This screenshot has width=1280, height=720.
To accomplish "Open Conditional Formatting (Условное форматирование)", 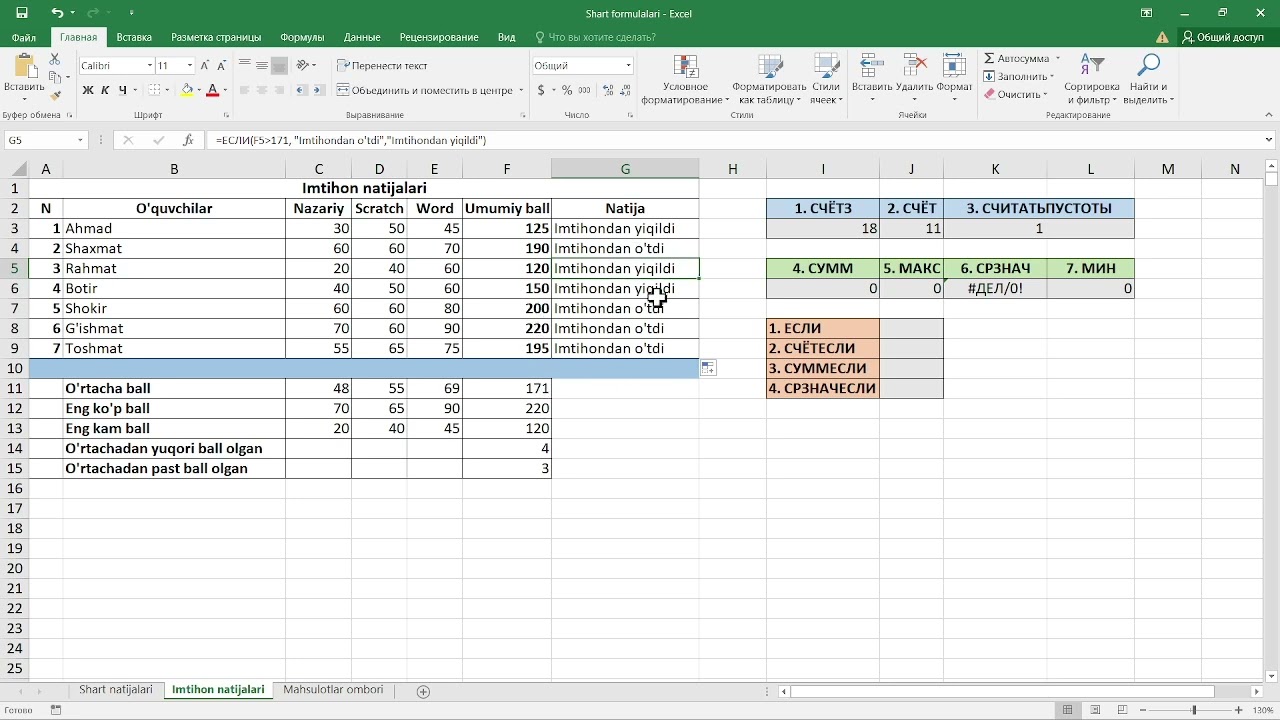I will pyautogui.click(x=685, y=80).
